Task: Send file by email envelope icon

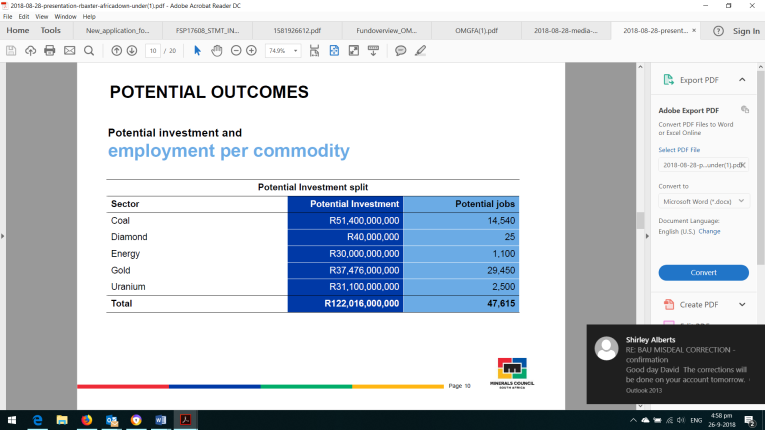Action: [x=69, y=50]
